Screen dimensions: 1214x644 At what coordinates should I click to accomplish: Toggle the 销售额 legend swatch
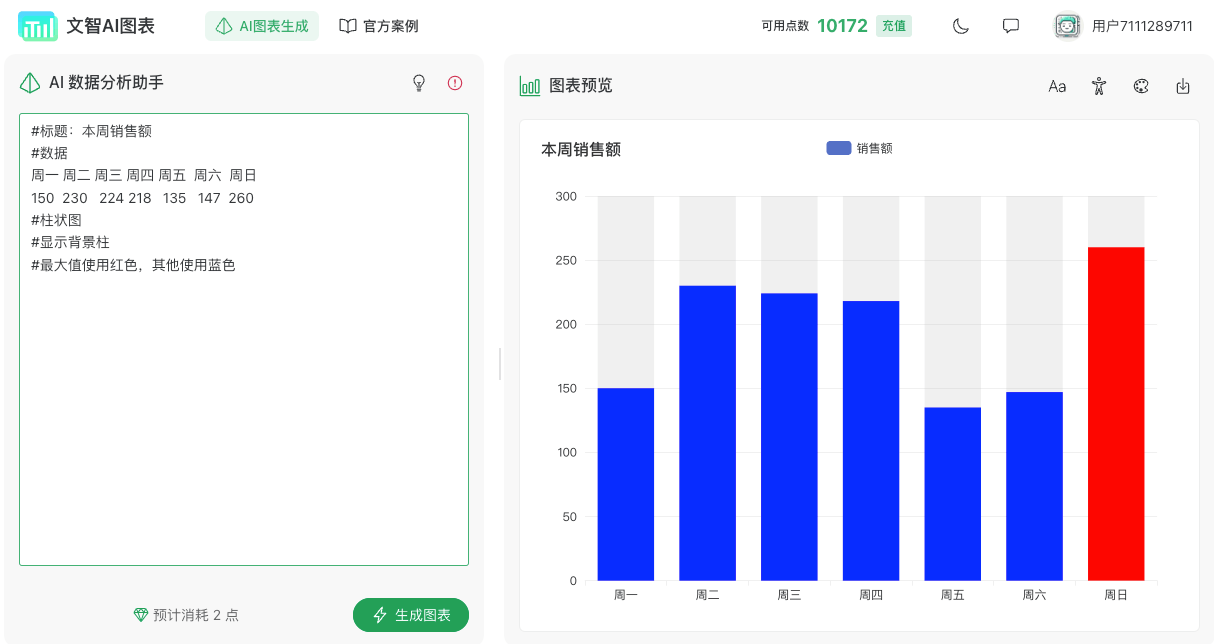(x=839, y=148)
